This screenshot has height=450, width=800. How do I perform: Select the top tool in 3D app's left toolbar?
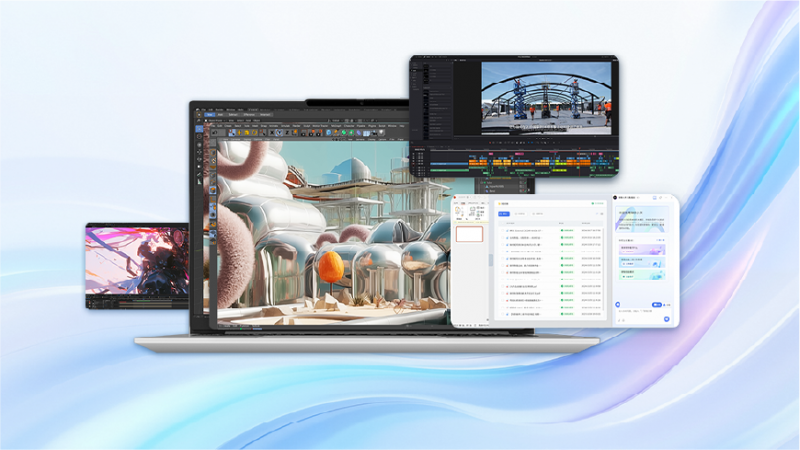point(198,131)
